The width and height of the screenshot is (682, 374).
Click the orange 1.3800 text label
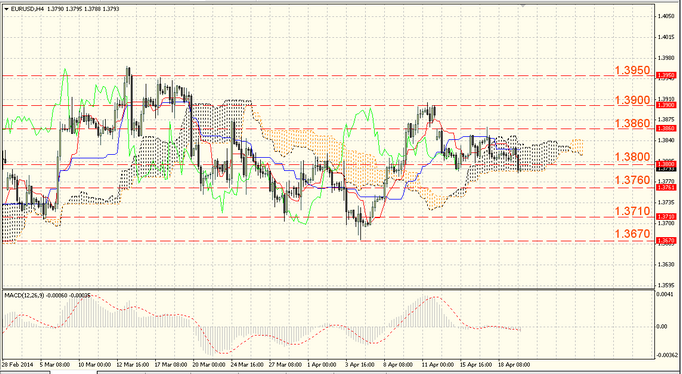pos(632,157)
